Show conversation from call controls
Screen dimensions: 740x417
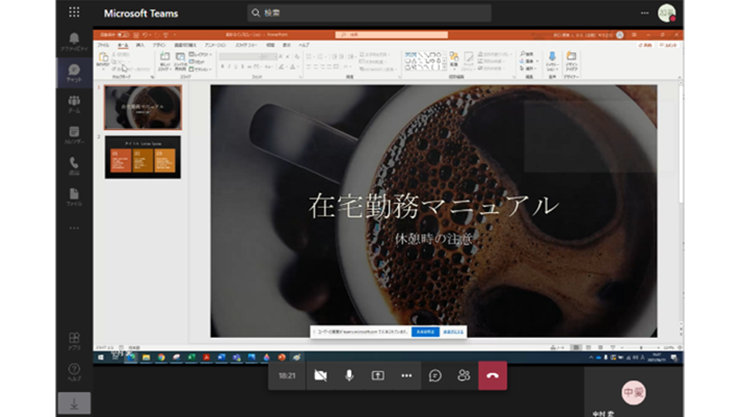click(x=435, y=375)
